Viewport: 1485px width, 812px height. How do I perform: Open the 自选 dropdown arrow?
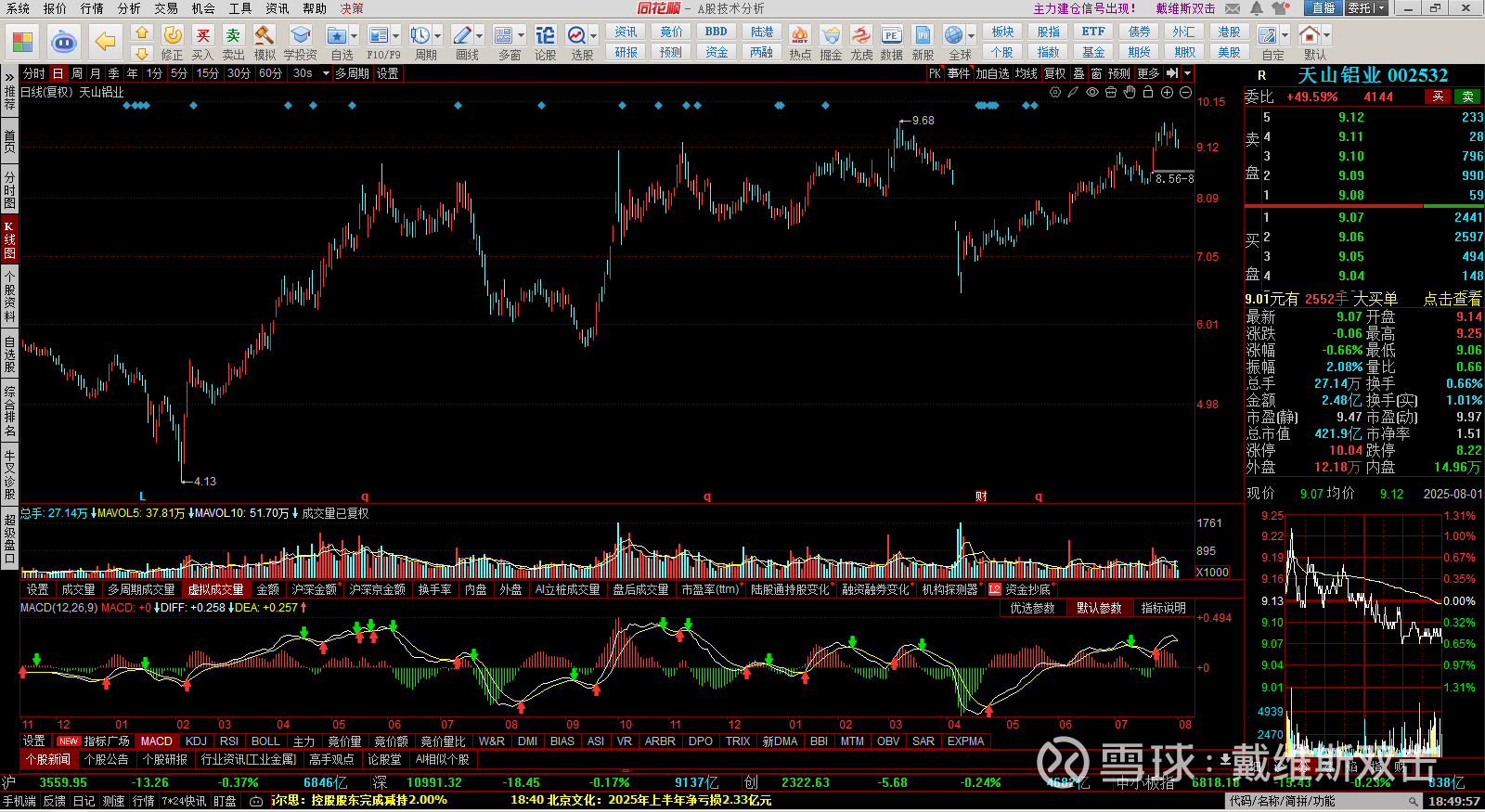354,35
